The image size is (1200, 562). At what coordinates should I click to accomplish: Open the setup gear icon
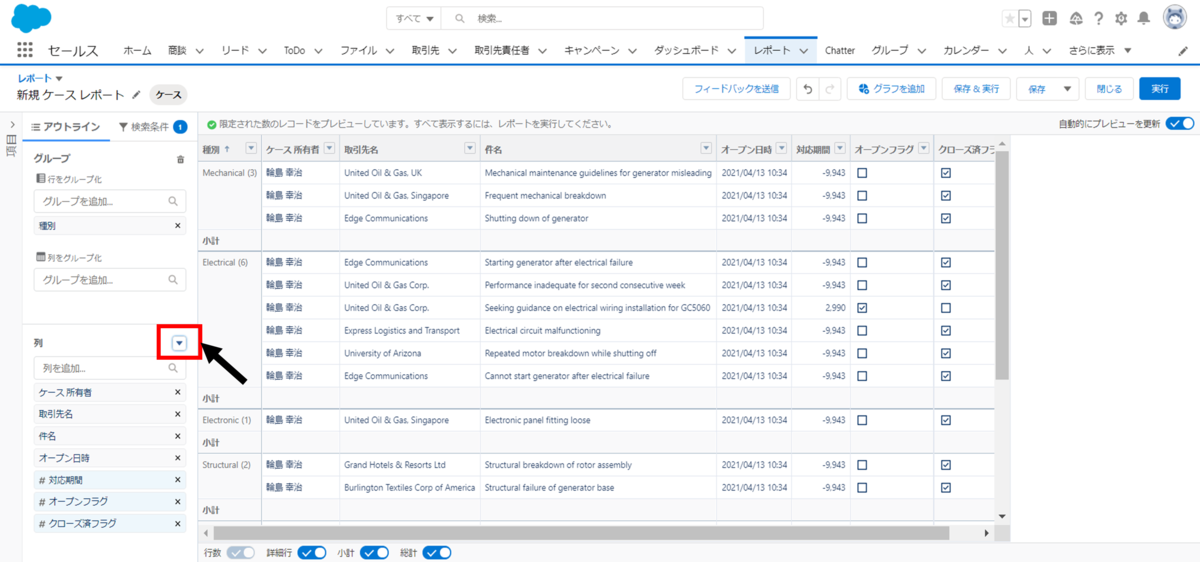click(1121, 19)
